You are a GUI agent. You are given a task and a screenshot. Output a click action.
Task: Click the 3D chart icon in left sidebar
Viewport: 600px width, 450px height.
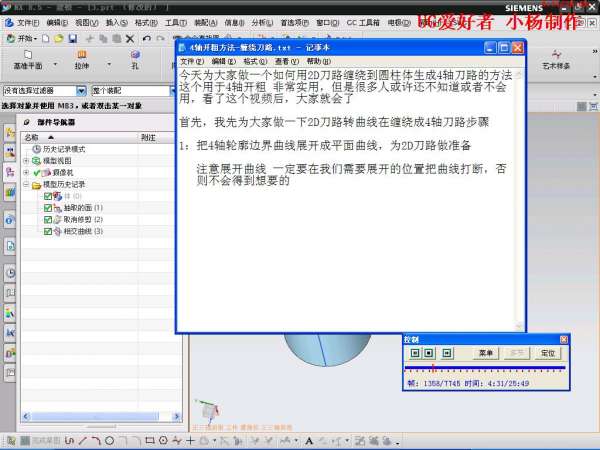pyautogui.click(x=10, y=192)
